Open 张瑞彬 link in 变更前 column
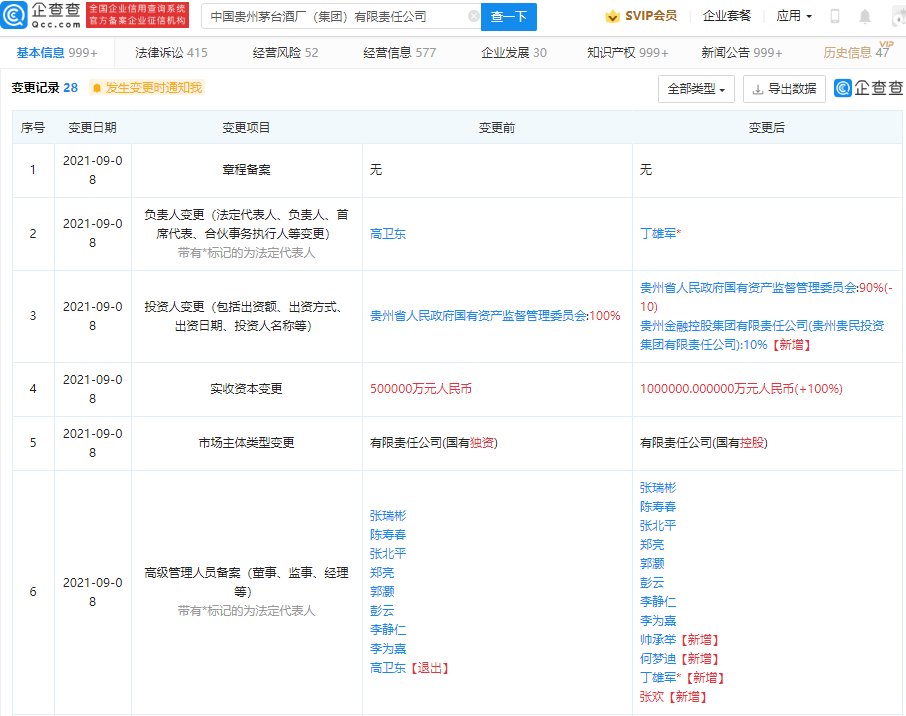 (x=388, y=515)
